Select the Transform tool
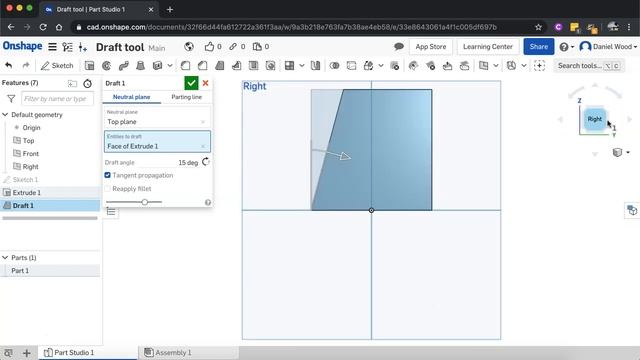This screenshot has height=360, width=640. tap(368, 65)
